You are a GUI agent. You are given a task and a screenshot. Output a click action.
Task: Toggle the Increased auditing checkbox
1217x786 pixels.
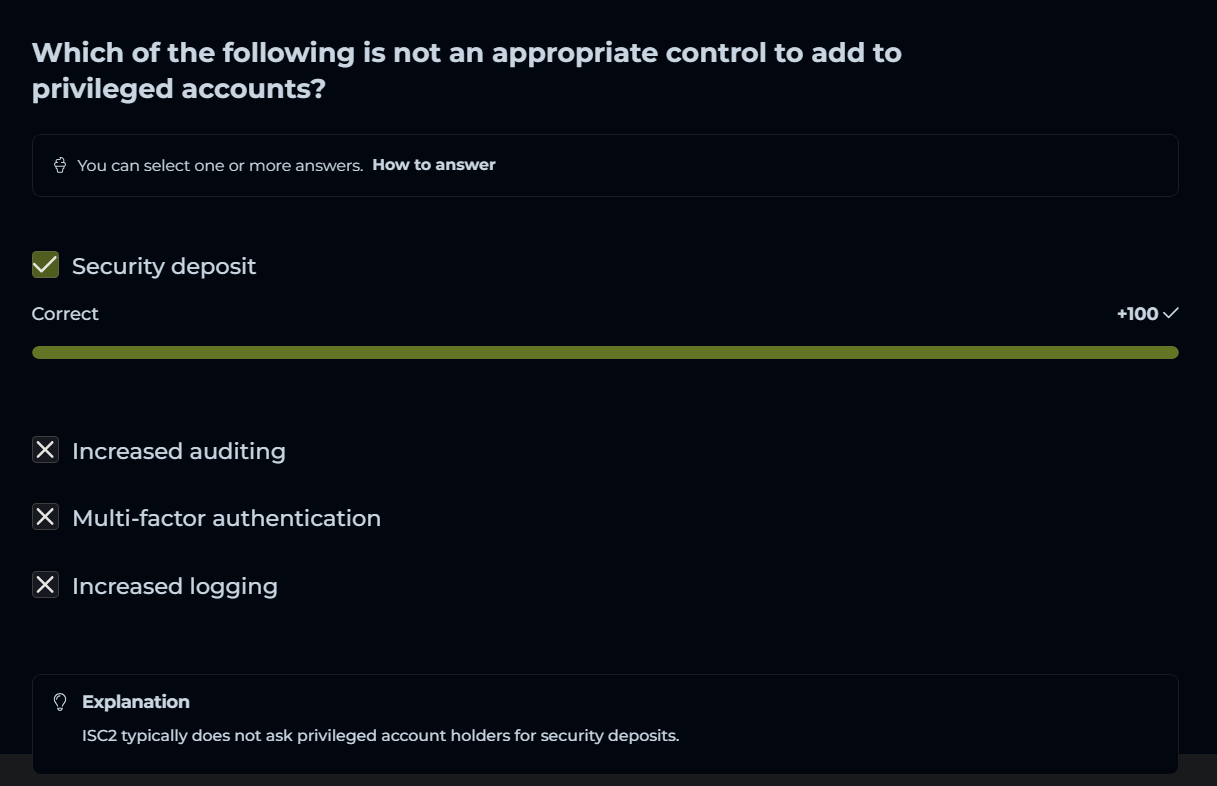tap(46, 450)
